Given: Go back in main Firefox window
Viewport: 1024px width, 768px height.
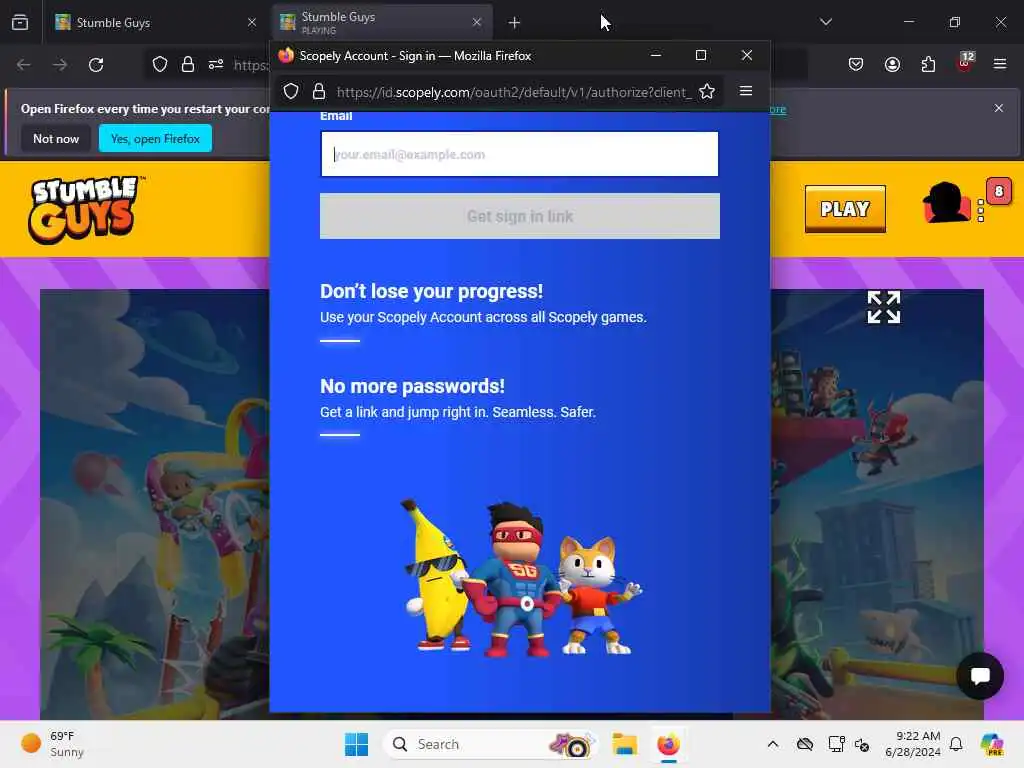Looking at the screenshot, I should coord(24,65).
